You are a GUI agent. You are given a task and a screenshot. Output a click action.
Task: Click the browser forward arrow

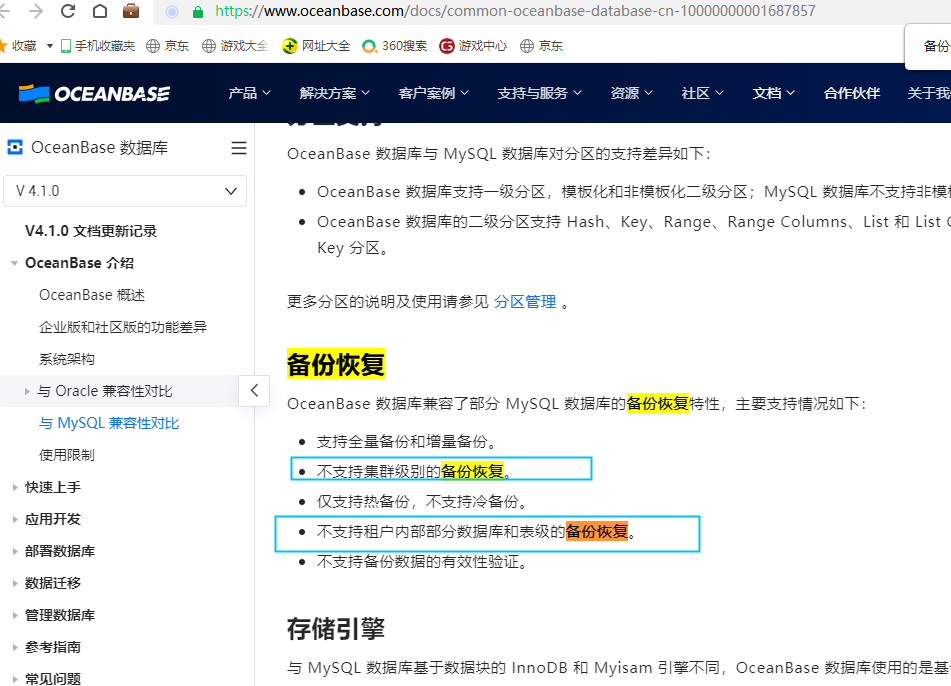[36, 11]
